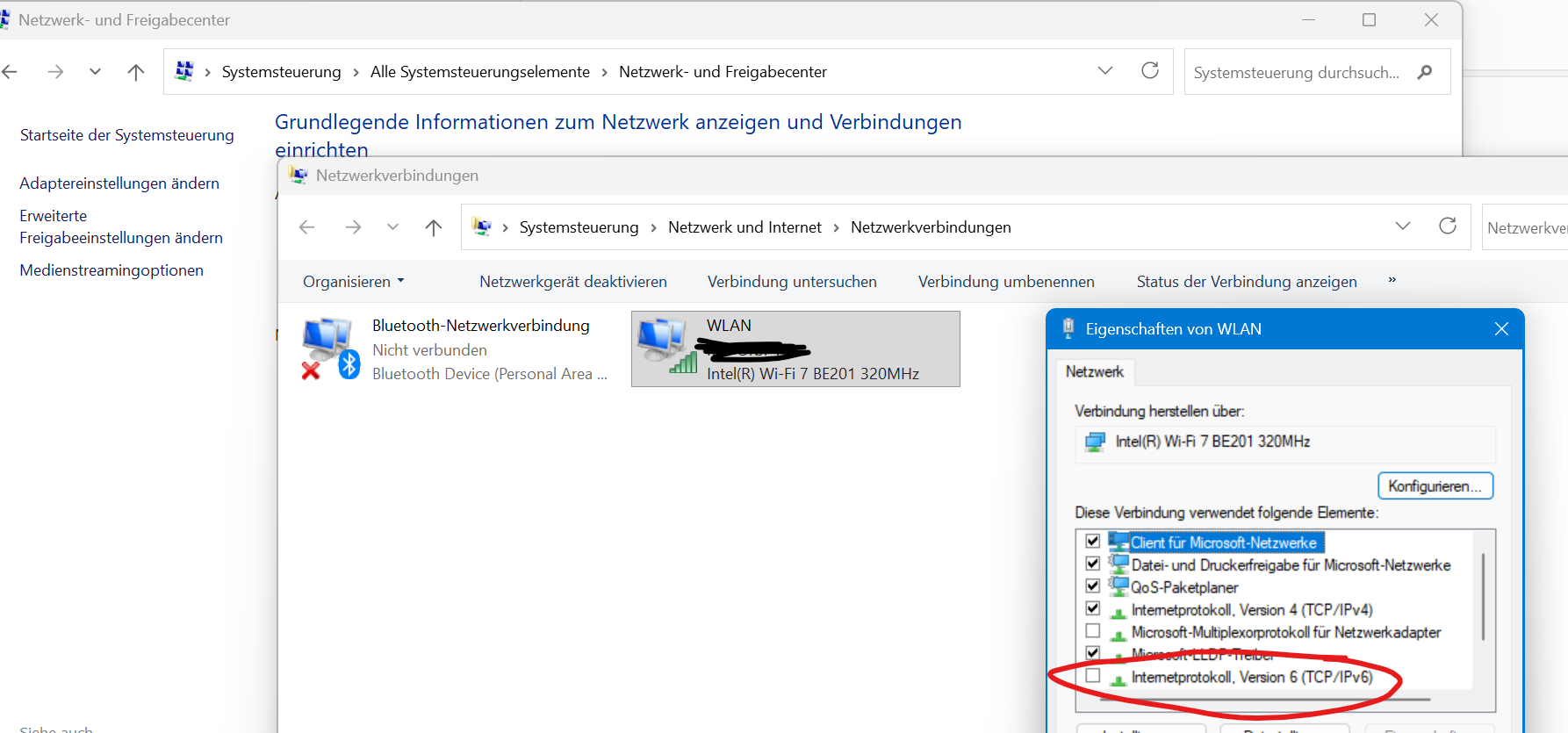1568x733 pixels.
Task: Click Status der Verbindung anzeigen
Action: coord(1247,282)
